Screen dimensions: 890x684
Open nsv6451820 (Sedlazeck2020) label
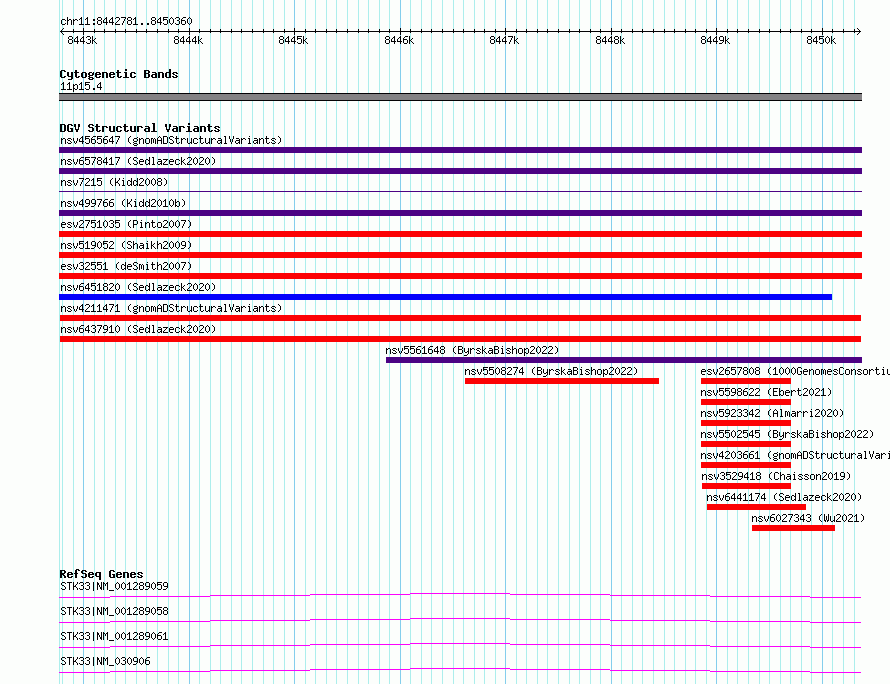tap(138, 287)
